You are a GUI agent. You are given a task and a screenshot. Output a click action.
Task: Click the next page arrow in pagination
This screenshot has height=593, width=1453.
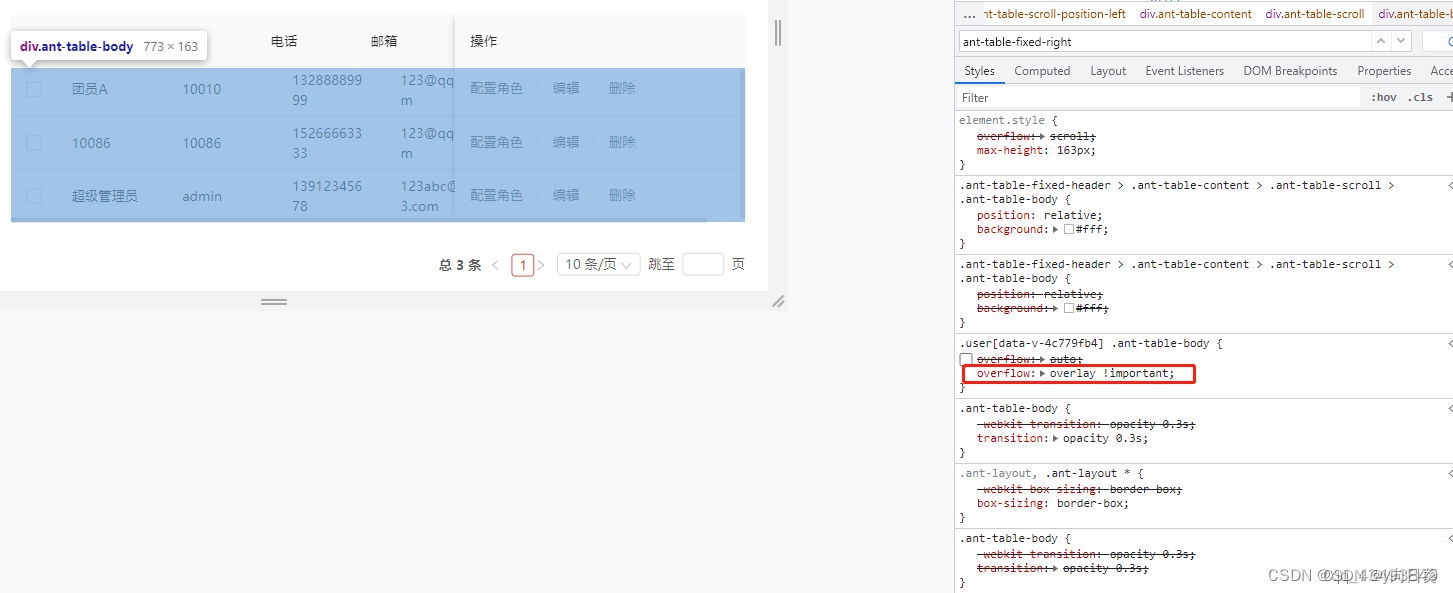(x=540, y=264)
